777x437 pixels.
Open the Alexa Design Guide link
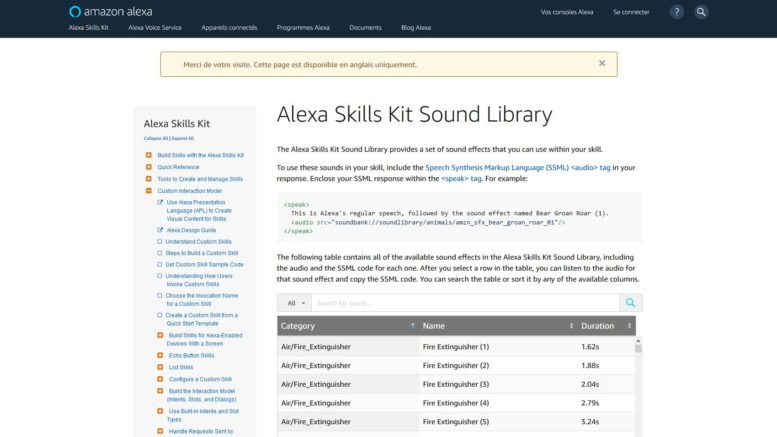tap(191, 230)
